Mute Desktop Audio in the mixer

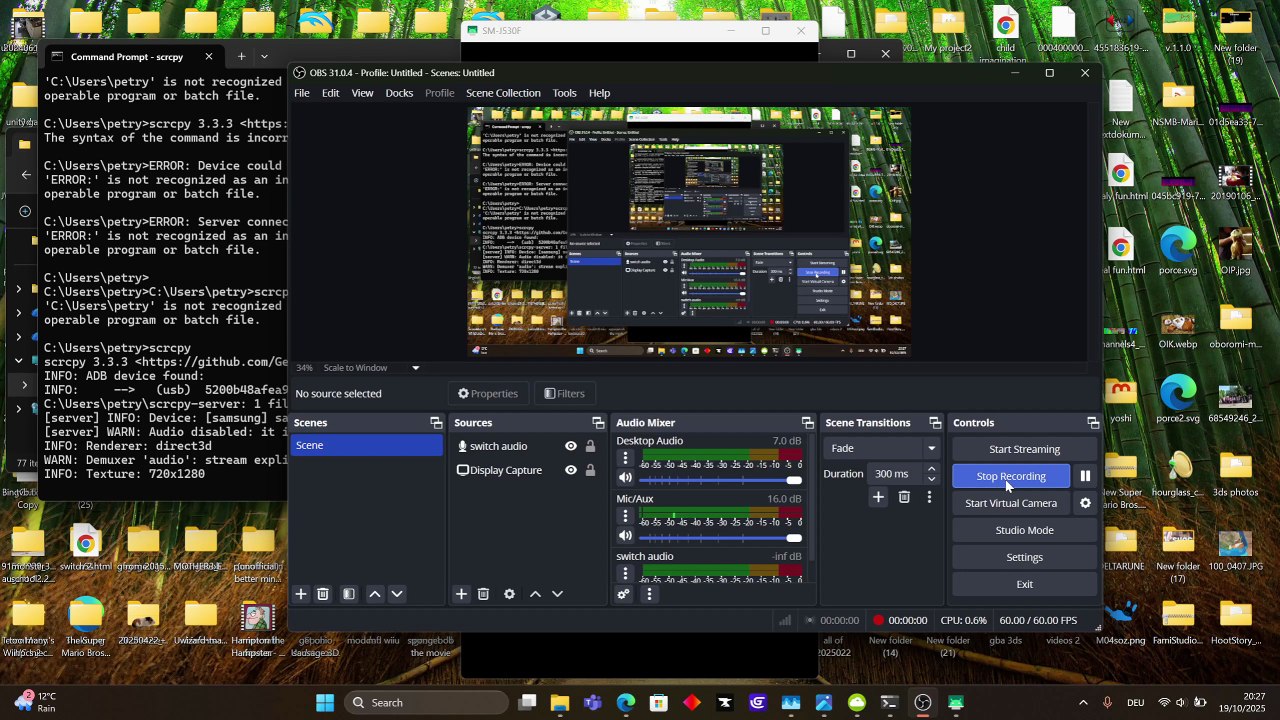[626, 480]
